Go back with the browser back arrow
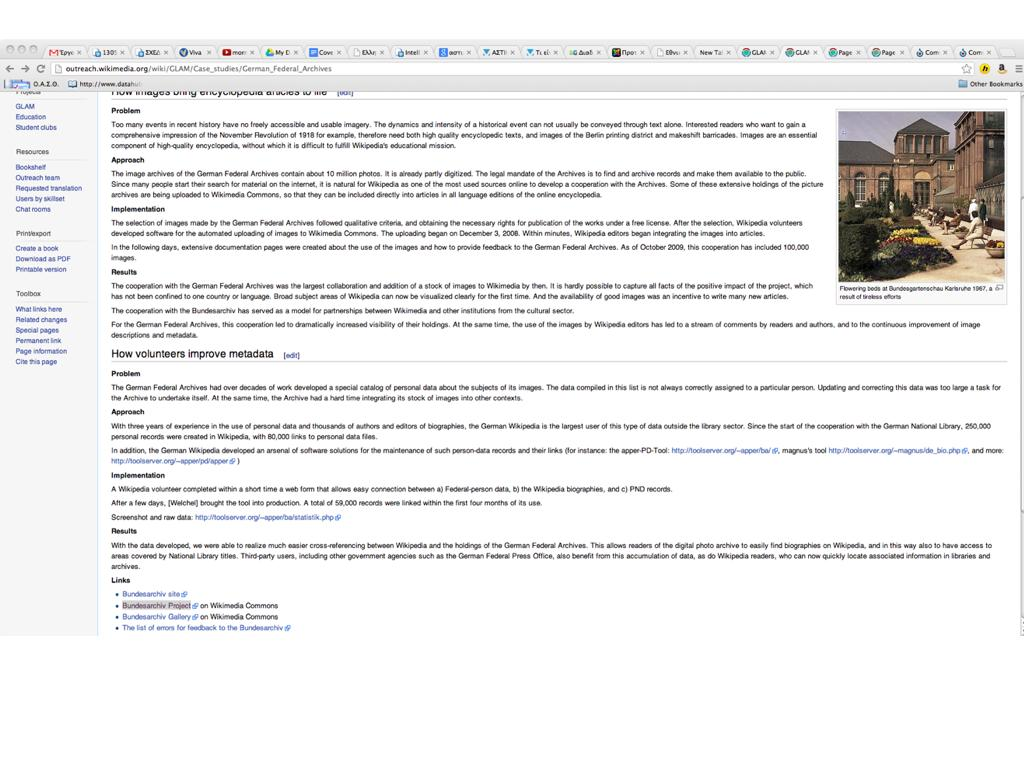Screen dimensions: 1024x768 tap(9, 69)
